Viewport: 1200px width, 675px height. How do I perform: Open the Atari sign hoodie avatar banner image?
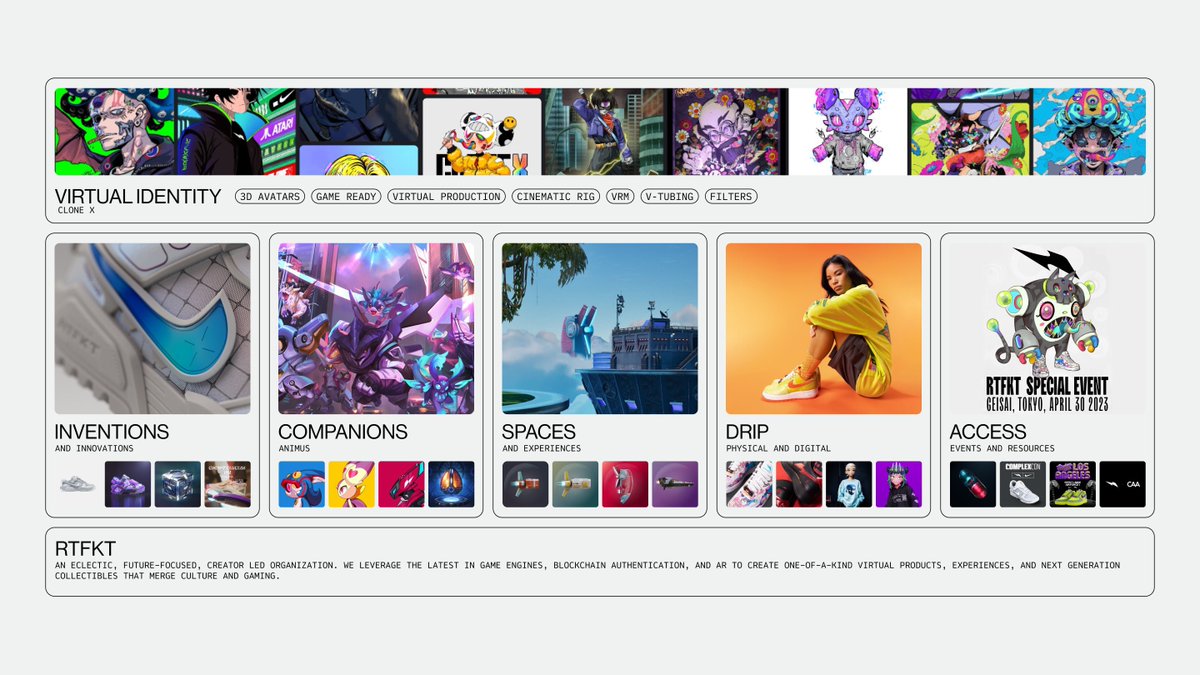(x=236, y=132)
